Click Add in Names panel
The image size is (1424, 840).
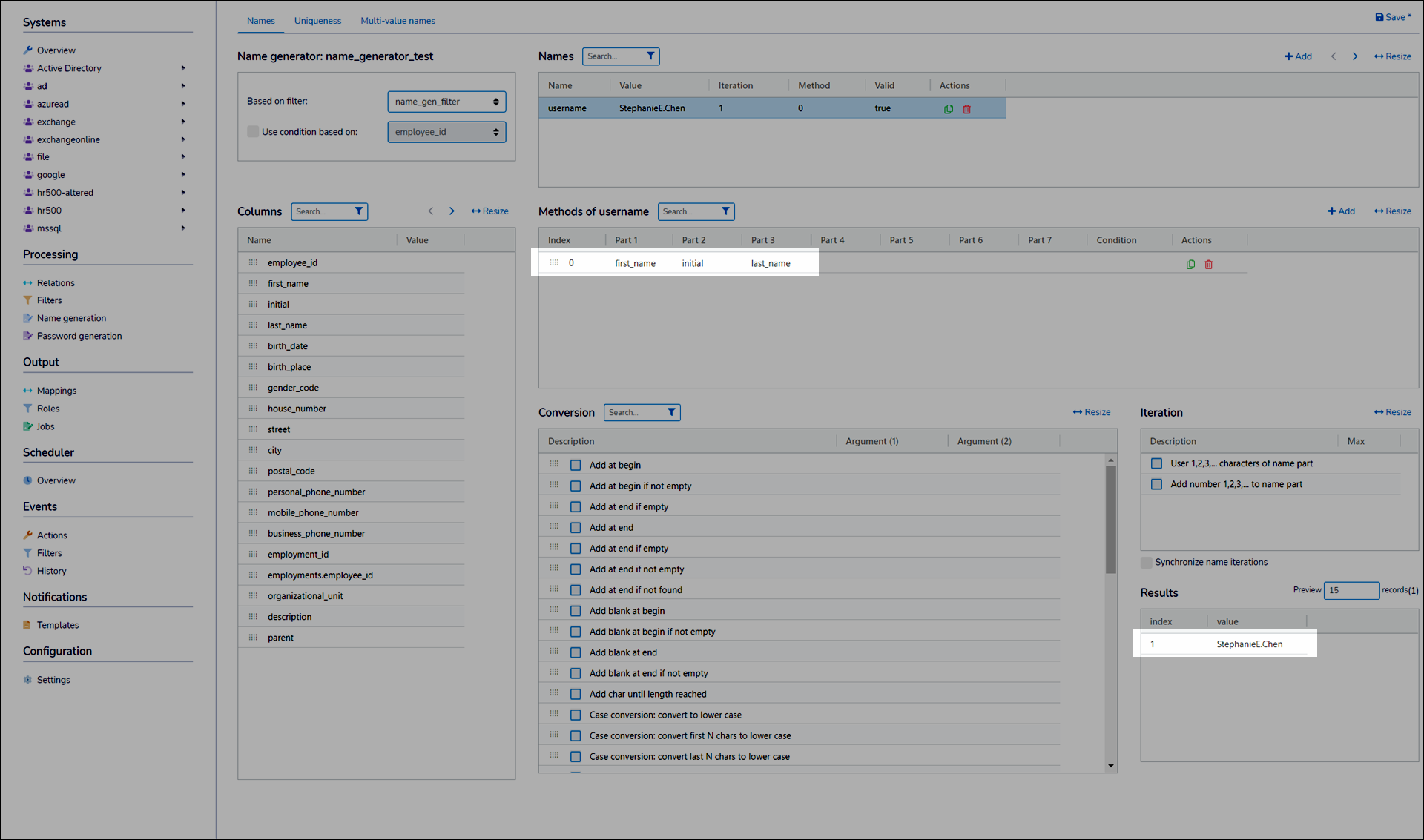1298,56
